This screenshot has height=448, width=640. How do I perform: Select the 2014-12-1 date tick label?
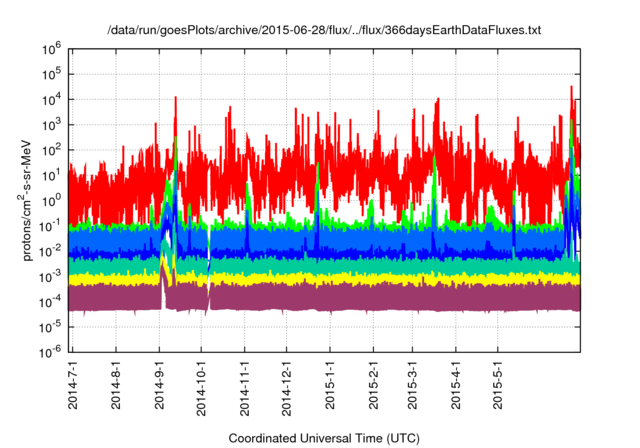[x=287, y=388]
